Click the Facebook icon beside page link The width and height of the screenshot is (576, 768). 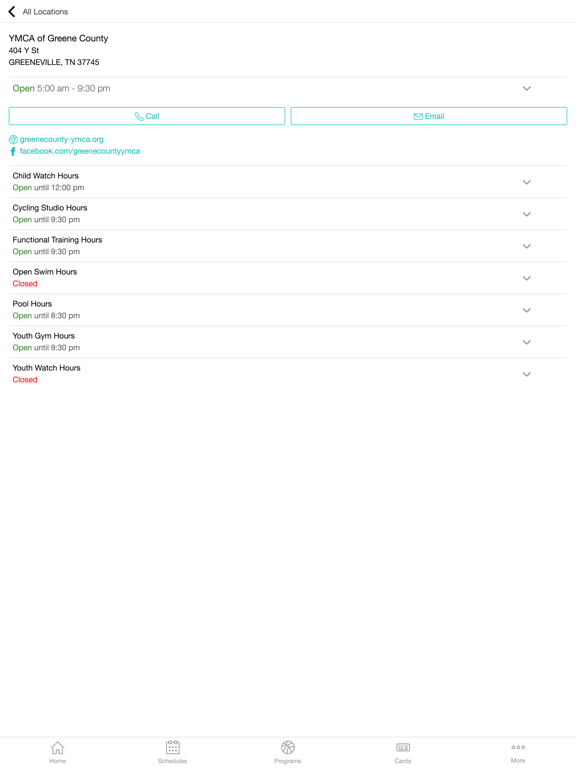13,151
